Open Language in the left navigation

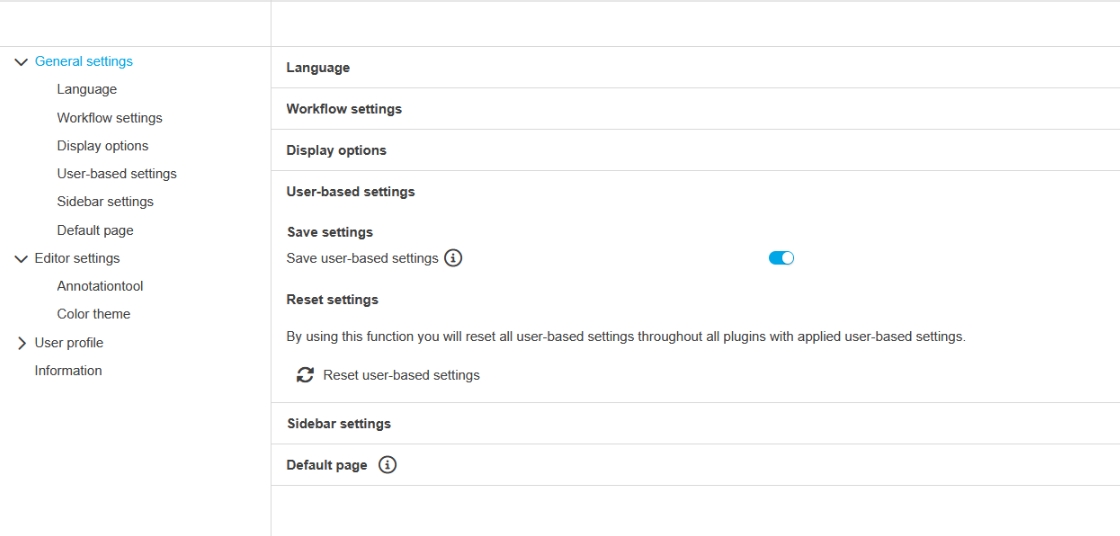87,89
